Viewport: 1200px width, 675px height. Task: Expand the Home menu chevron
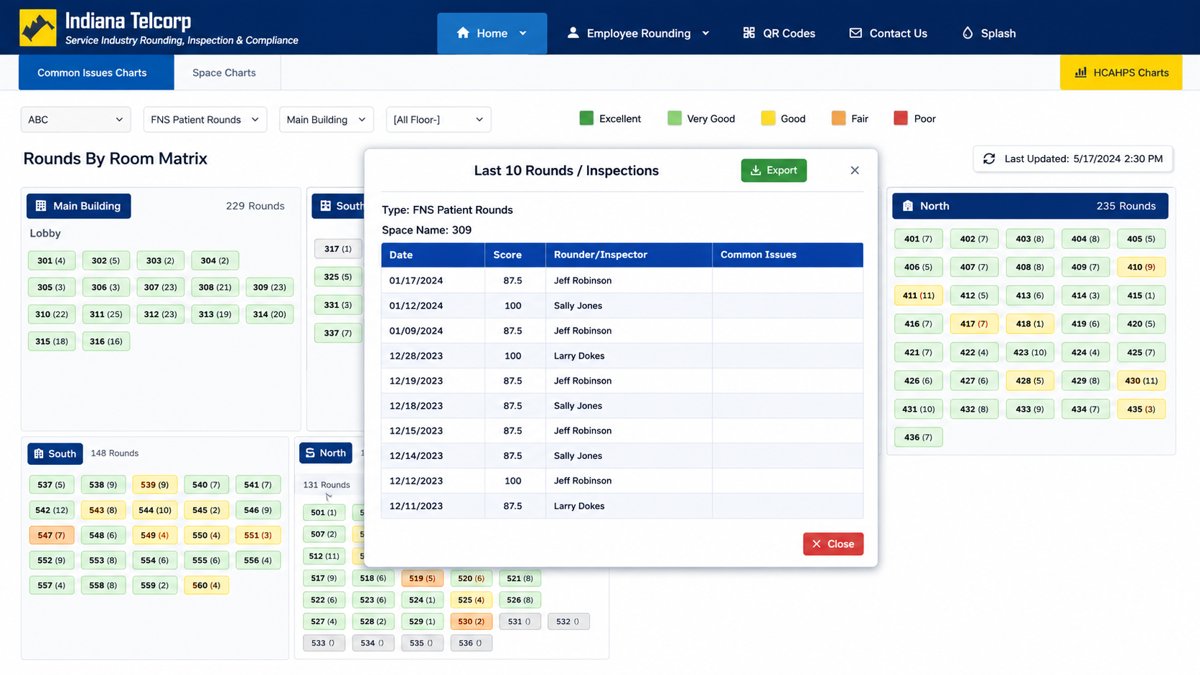tap(522, 33)
